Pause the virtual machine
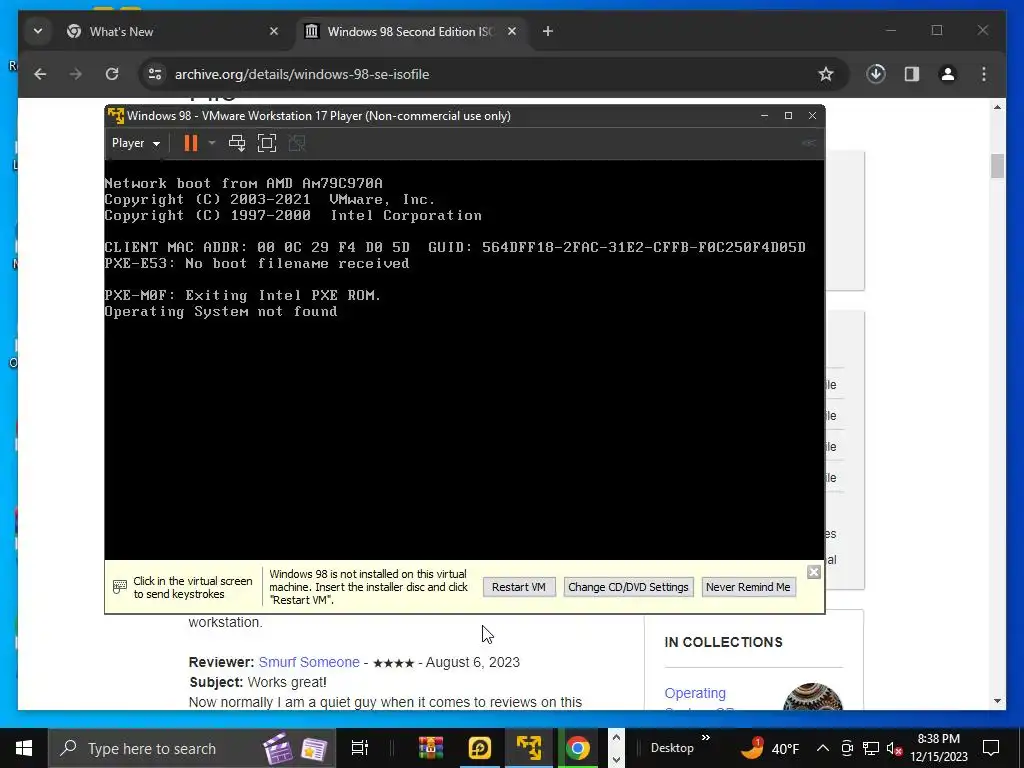 click(191, 143)
